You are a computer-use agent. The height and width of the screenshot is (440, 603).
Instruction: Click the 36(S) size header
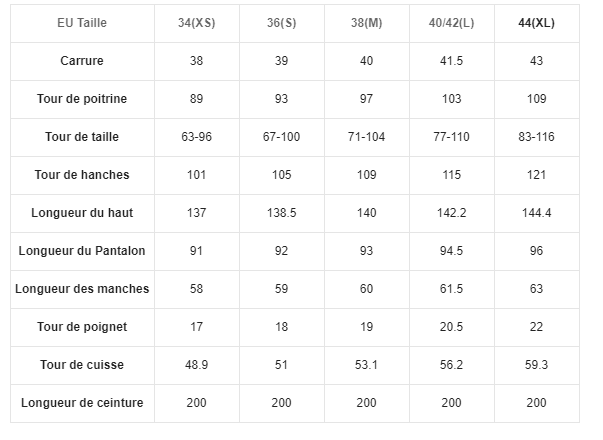[x=282, y=23]
